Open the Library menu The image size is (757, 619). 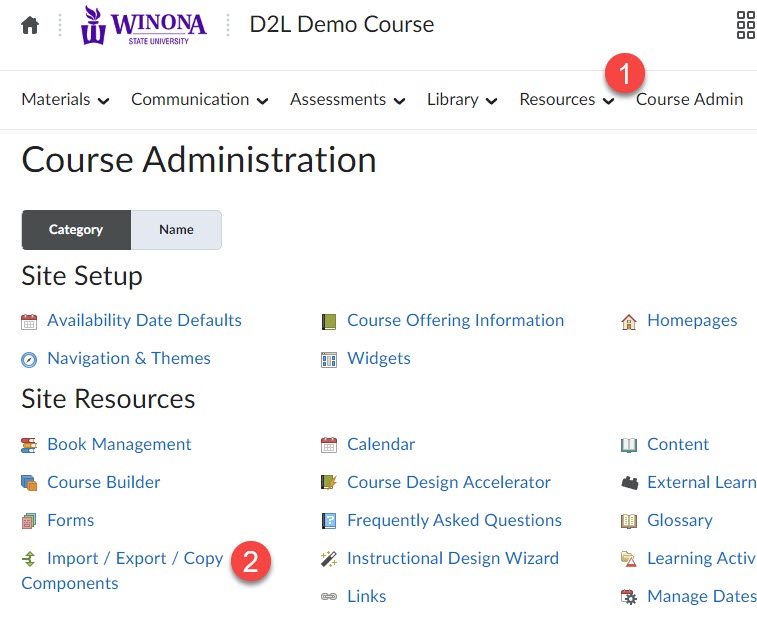462,99
